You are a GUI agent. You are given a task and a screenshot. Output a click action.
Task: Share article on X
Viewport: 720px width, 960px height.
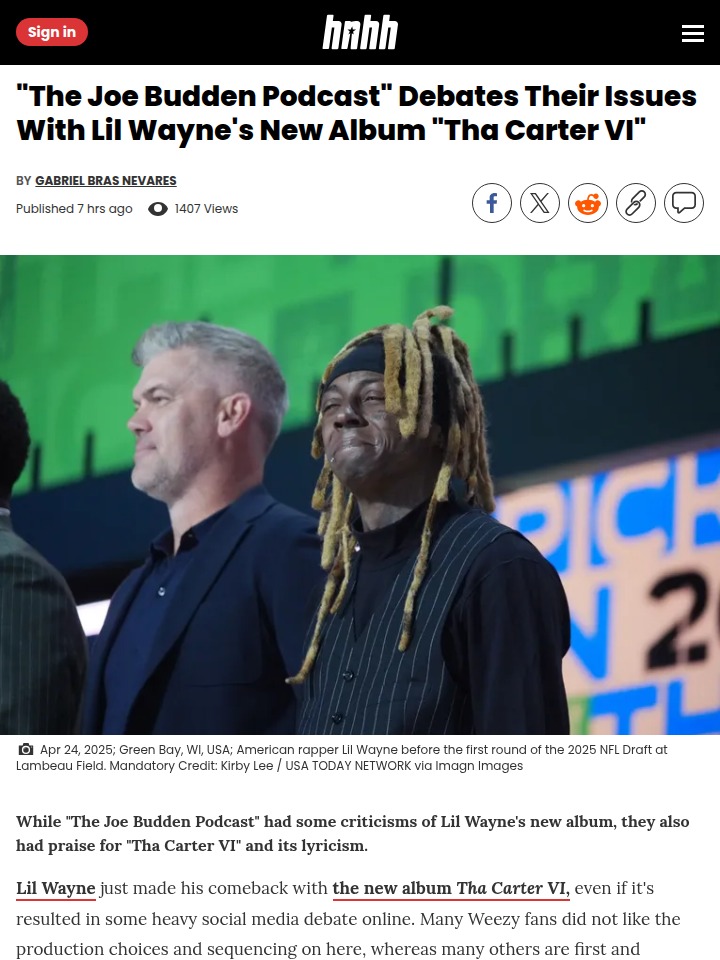[x=540, y=203]
